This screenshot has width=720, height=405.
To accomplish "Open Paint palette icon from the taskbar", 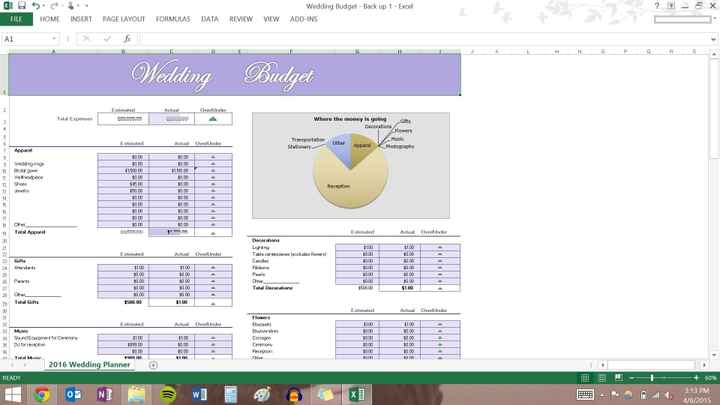I will click(262, 394).
